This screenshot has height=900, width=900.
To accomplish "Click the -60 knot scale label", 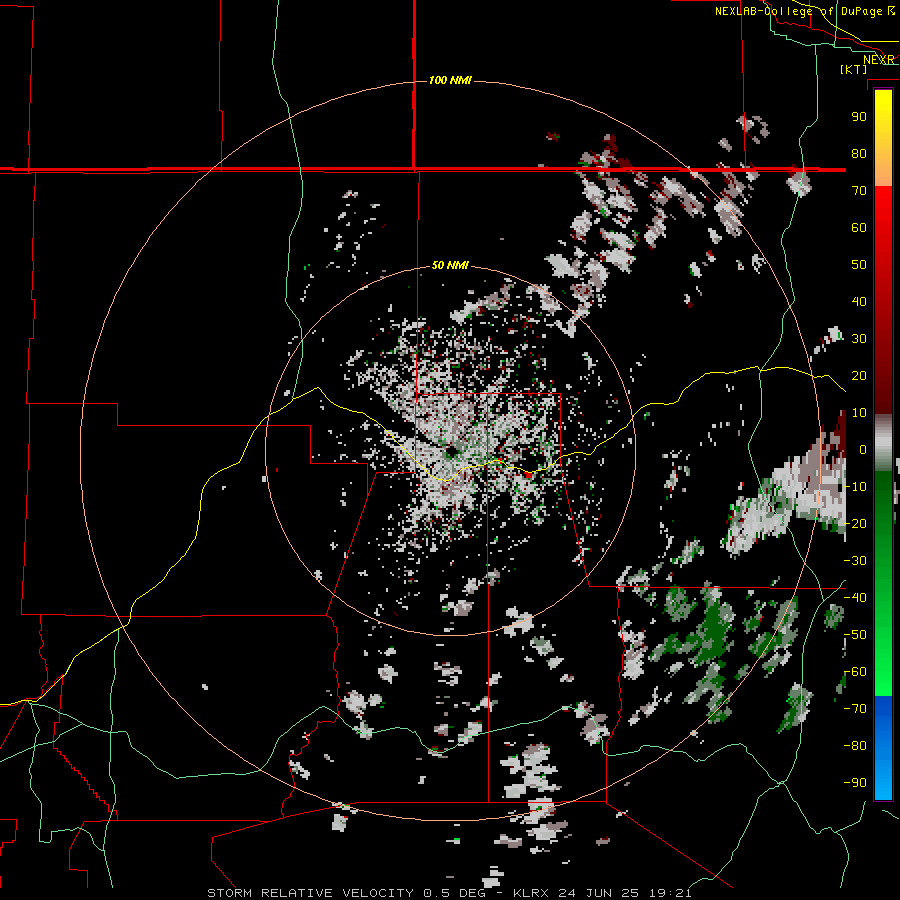I will pos(855,672).
